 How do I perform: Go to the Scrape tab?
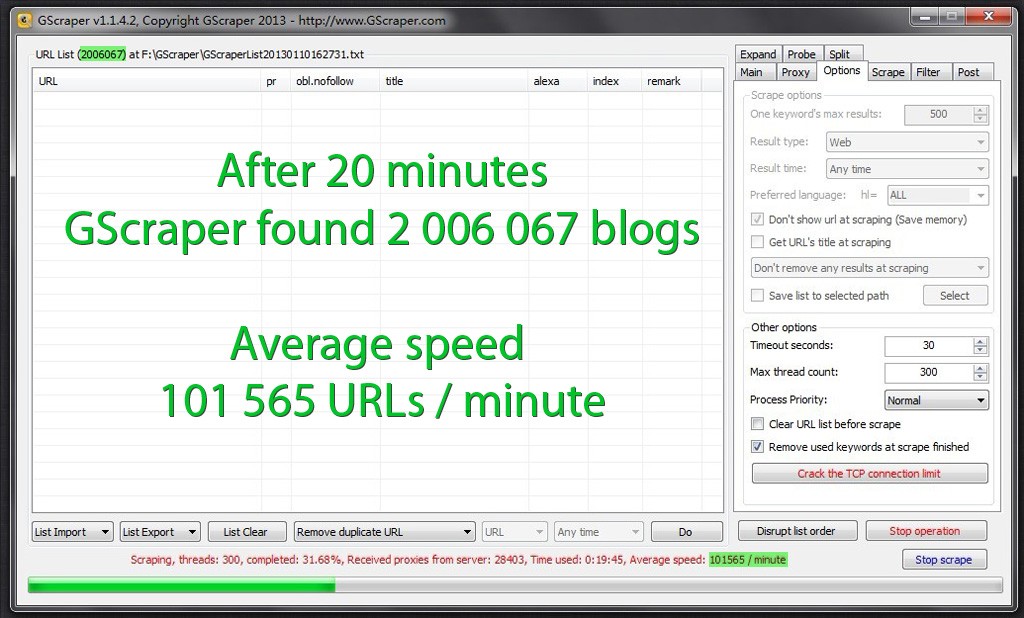tap(888, 72)
